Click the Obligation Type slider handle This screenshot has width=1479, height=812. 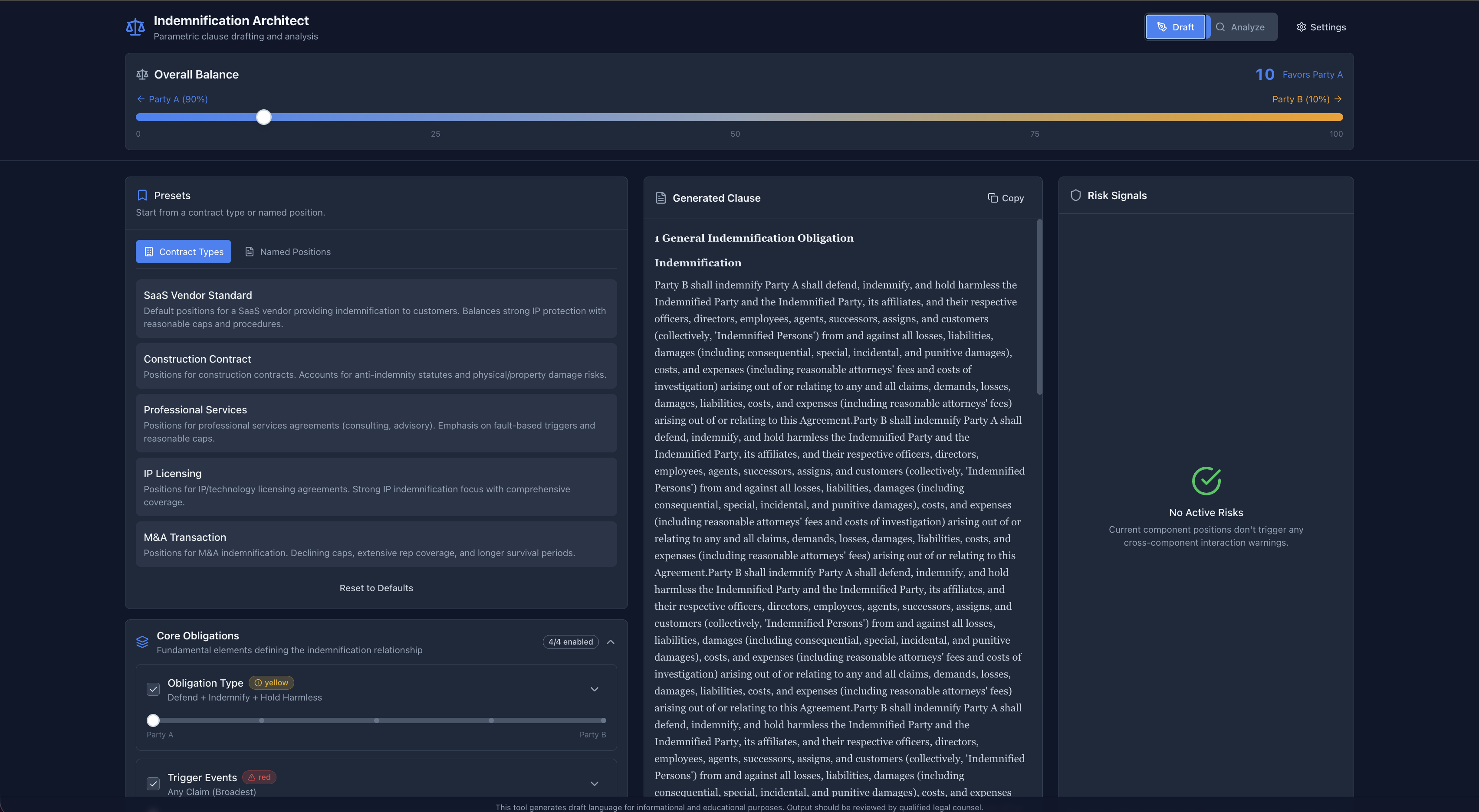pos(153,720)
